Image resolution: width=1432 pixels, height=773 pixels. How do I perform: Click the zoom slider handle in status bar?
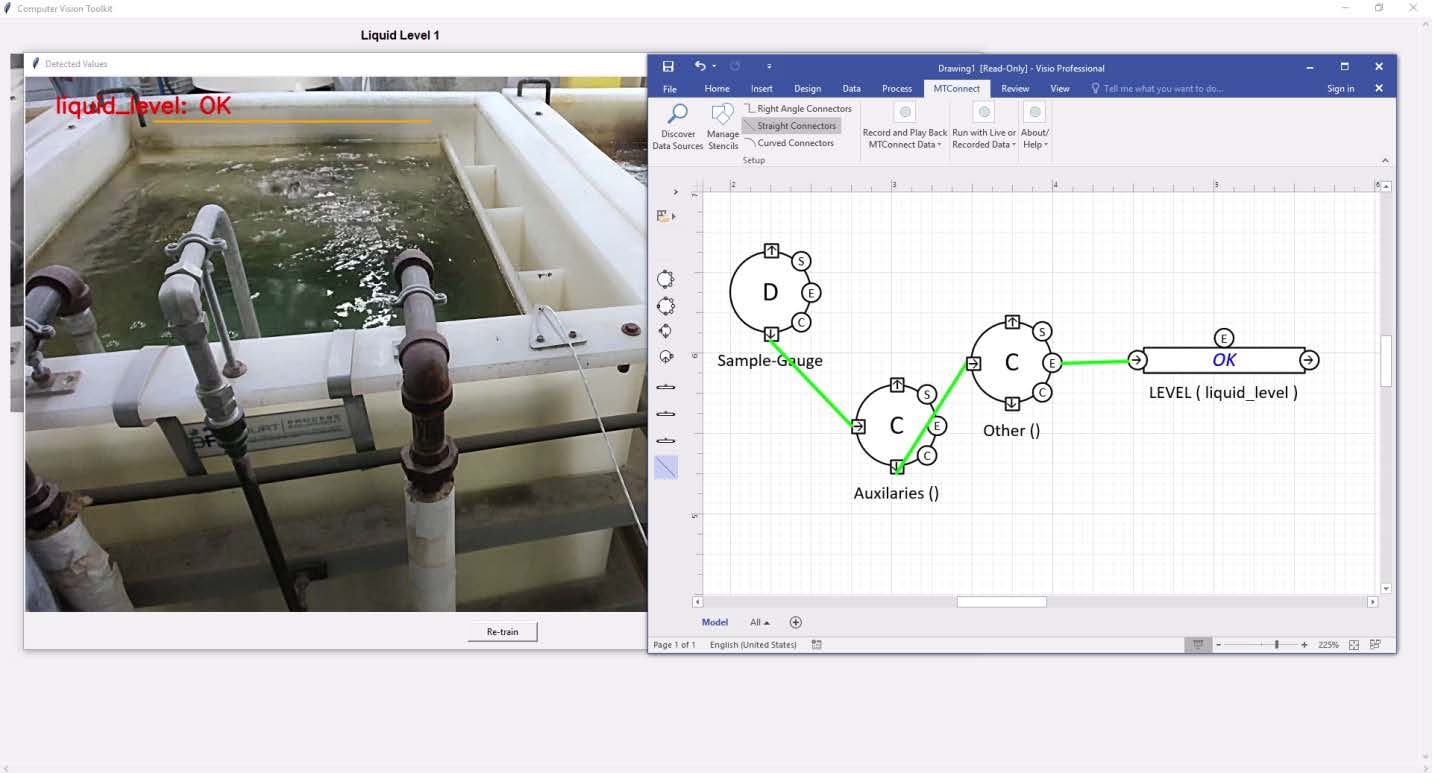click(1276, 645)
